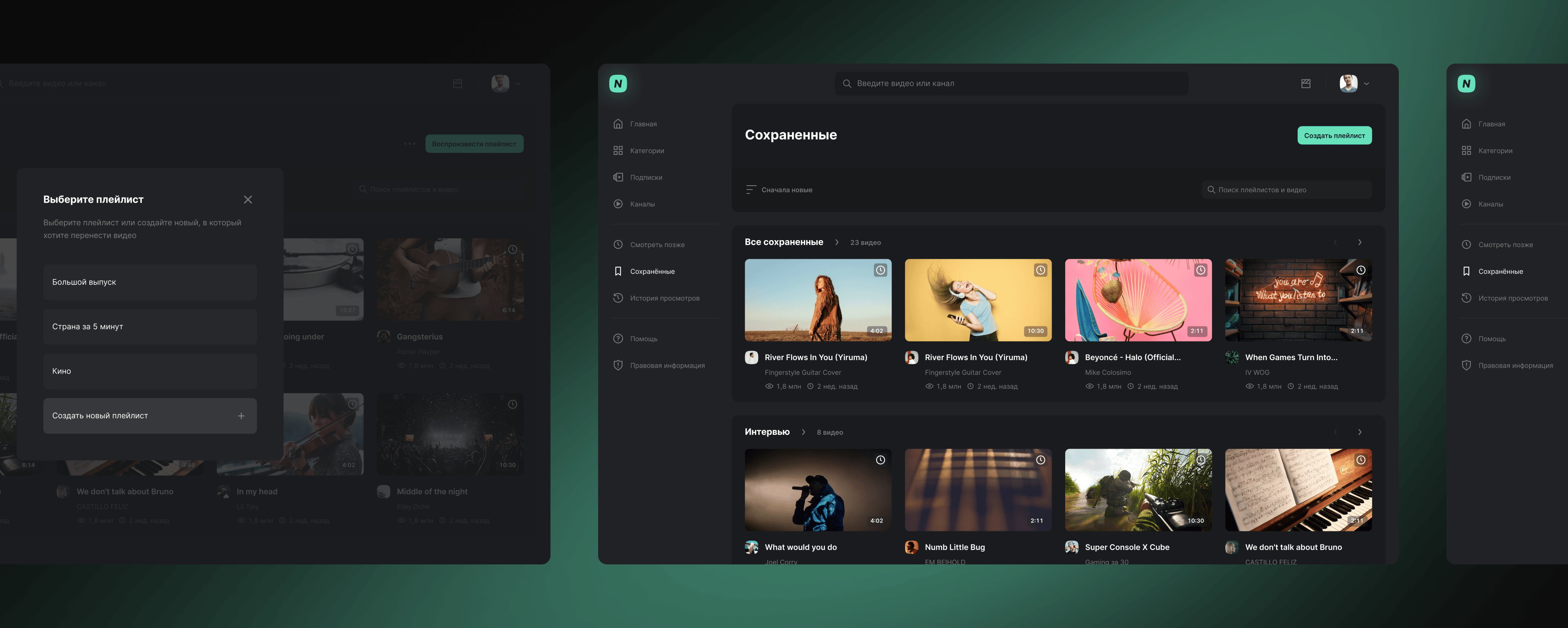Screen dimensions: 1568x628
Task: Open Смотреть позже in the center window sidebar
Action: point(648,245)
